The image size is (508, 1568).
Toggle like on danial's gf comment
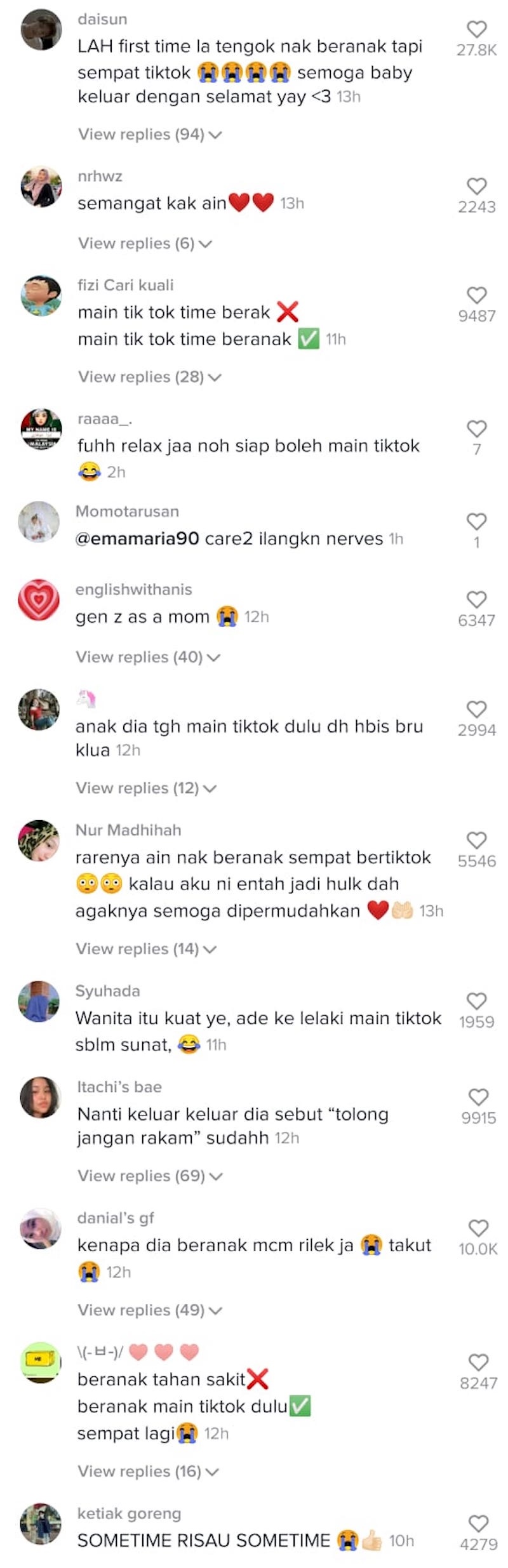coord(478,1228)
